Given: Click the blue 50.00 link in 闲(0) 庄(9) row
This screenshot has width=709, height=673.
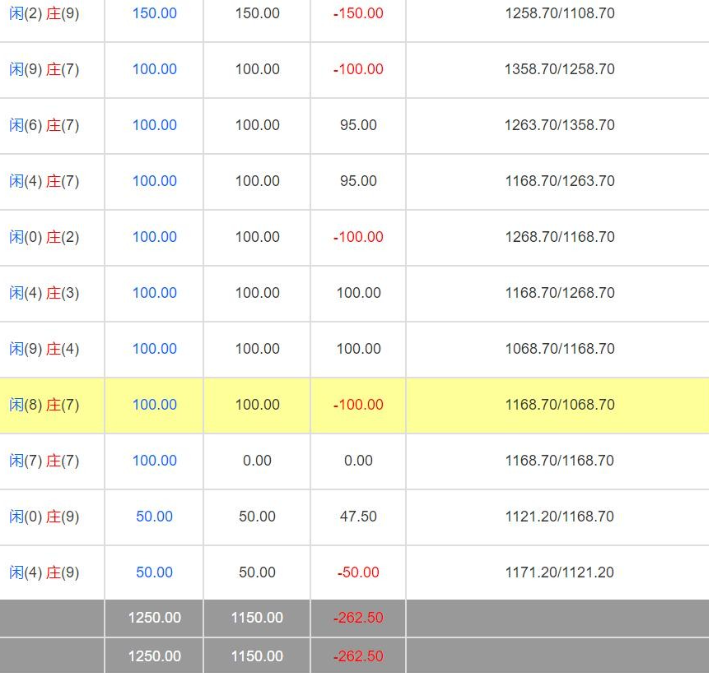Looking at the screenshot, I should pos(154,517).
